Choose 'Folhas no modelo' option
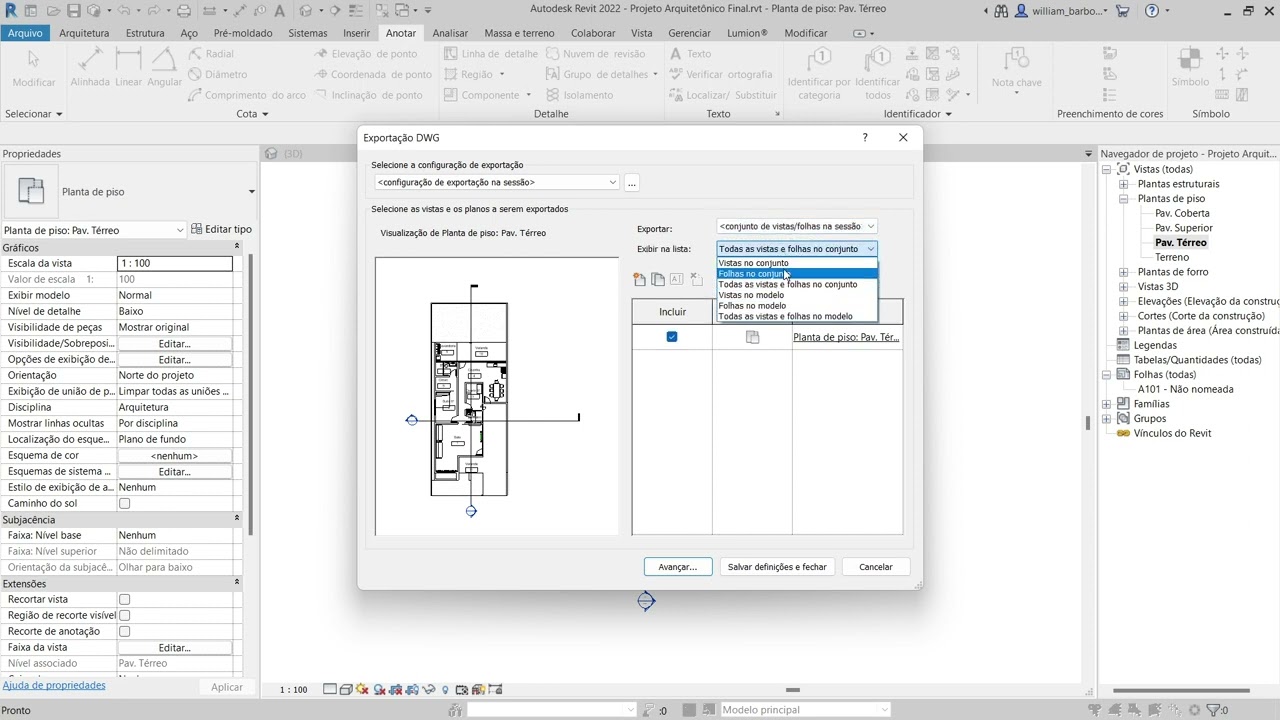The image size is (1280, 720). (x=797, y=305)
